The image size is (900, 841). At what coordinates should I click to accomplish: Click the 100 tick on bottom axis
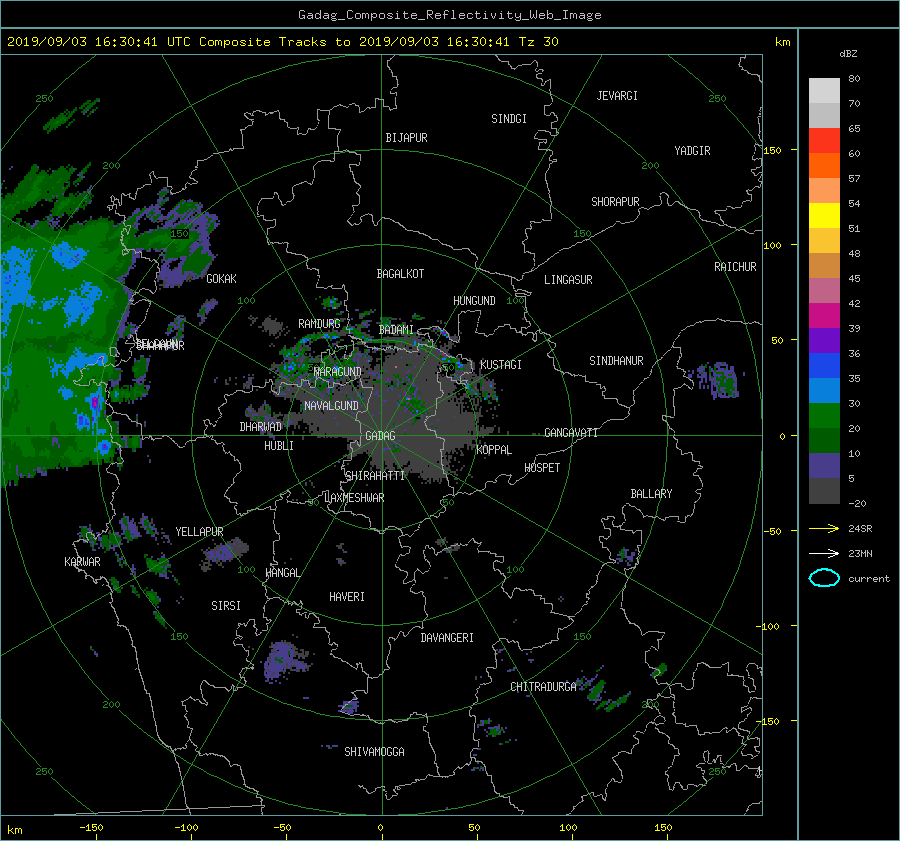tap(568, 828)
